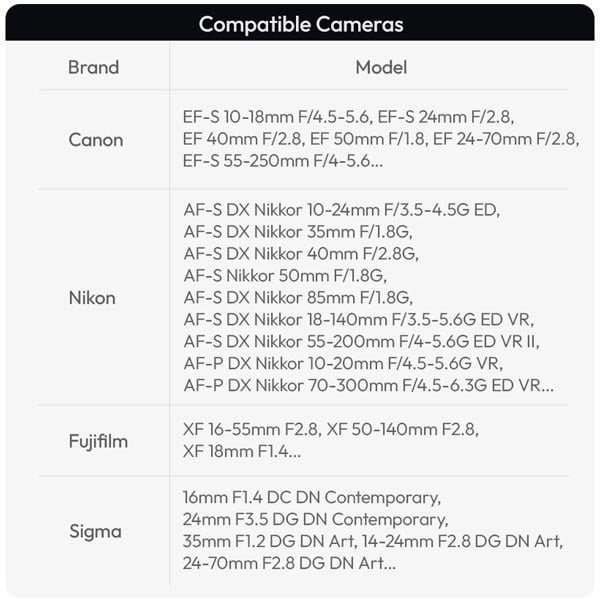600x600 pixels.
Task: Click the Canon brand cell
Action: [x=96, y=139]
